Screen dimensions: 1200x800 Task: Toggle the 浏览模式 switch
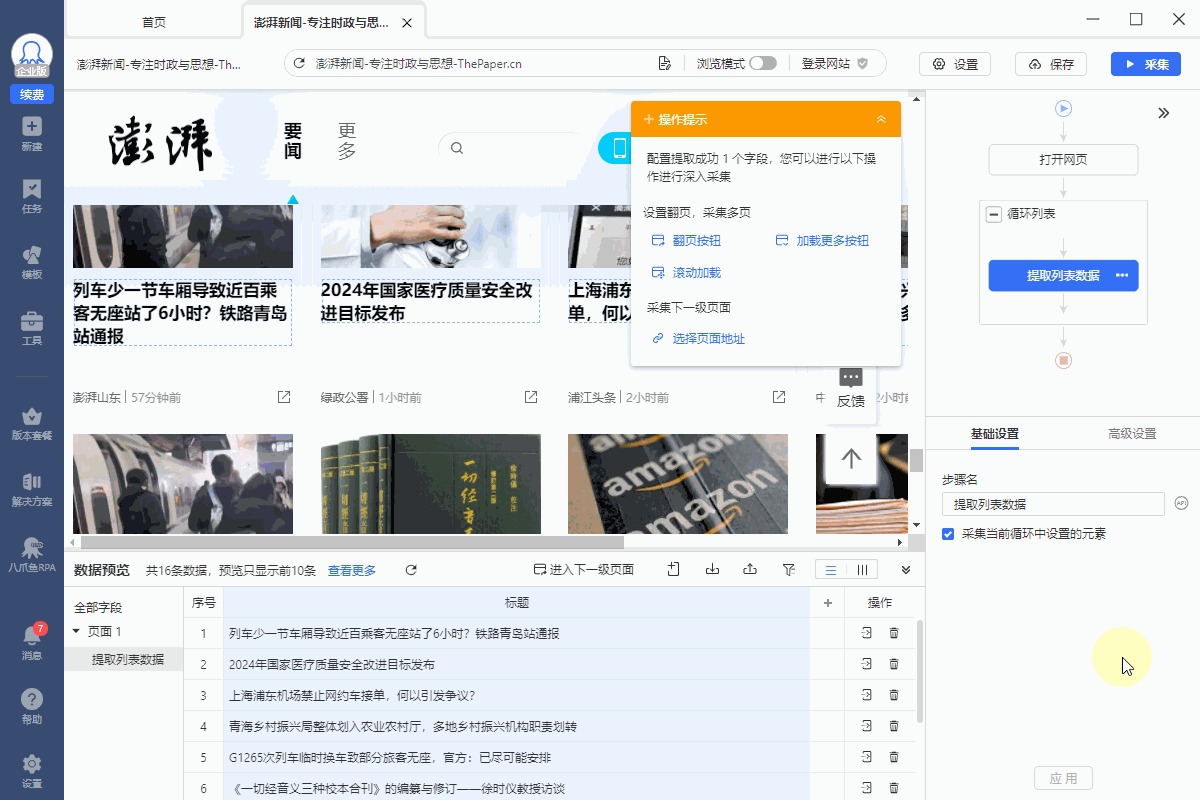(x=762, y=64)
